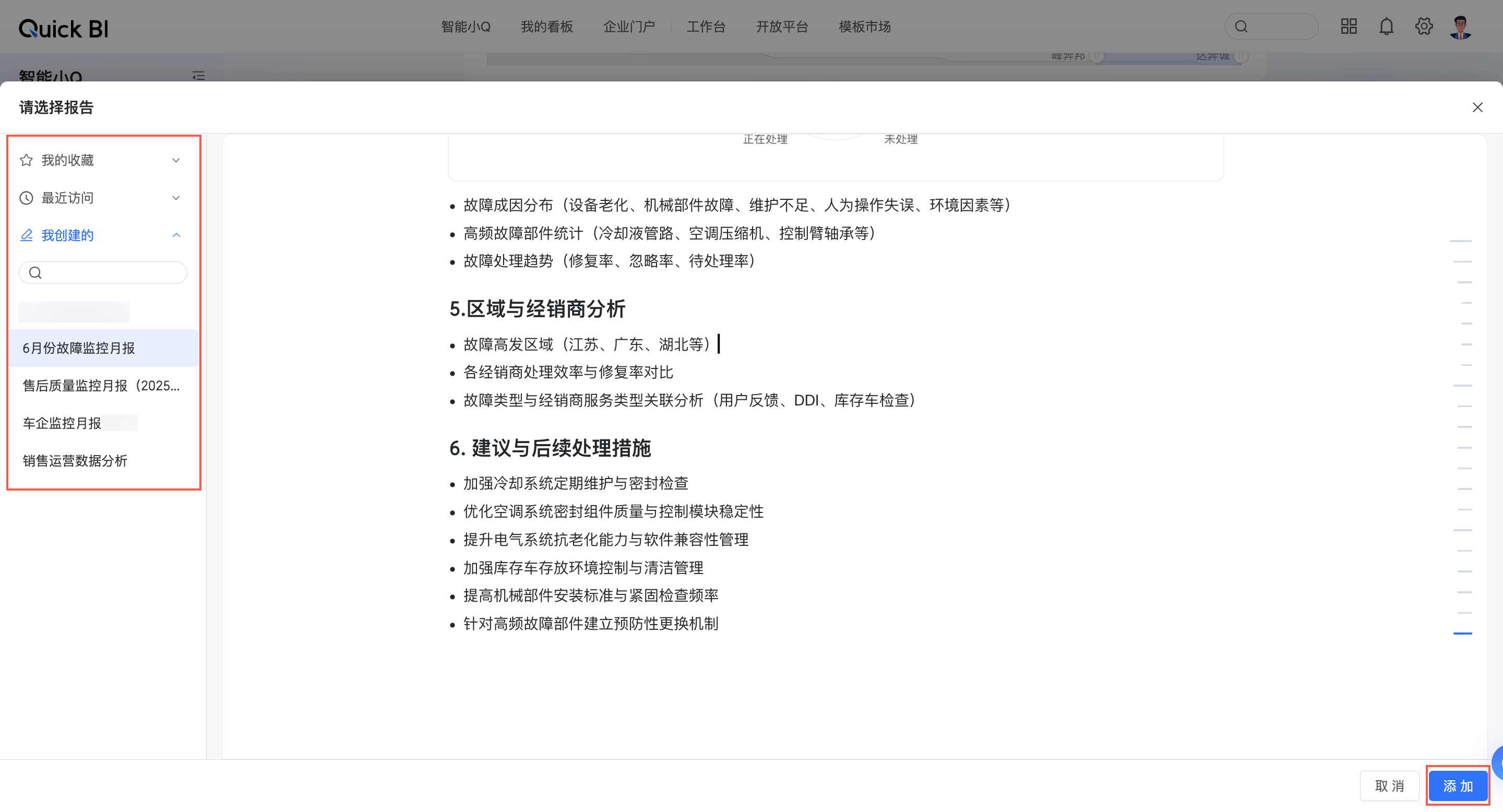
Task: Open the settings gear icon
Action: pos(1424,27)
